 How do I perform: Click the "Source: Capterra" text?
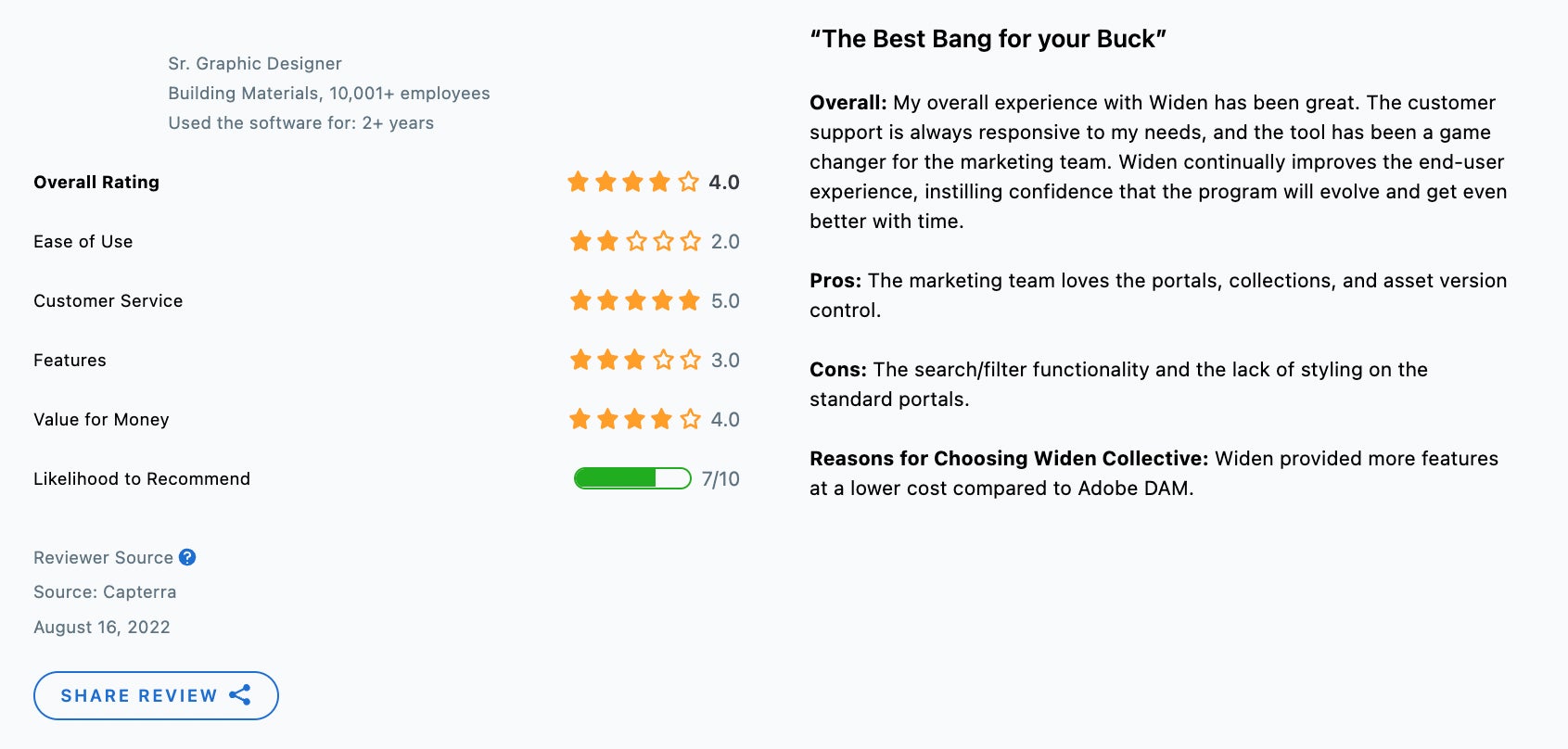105,591
